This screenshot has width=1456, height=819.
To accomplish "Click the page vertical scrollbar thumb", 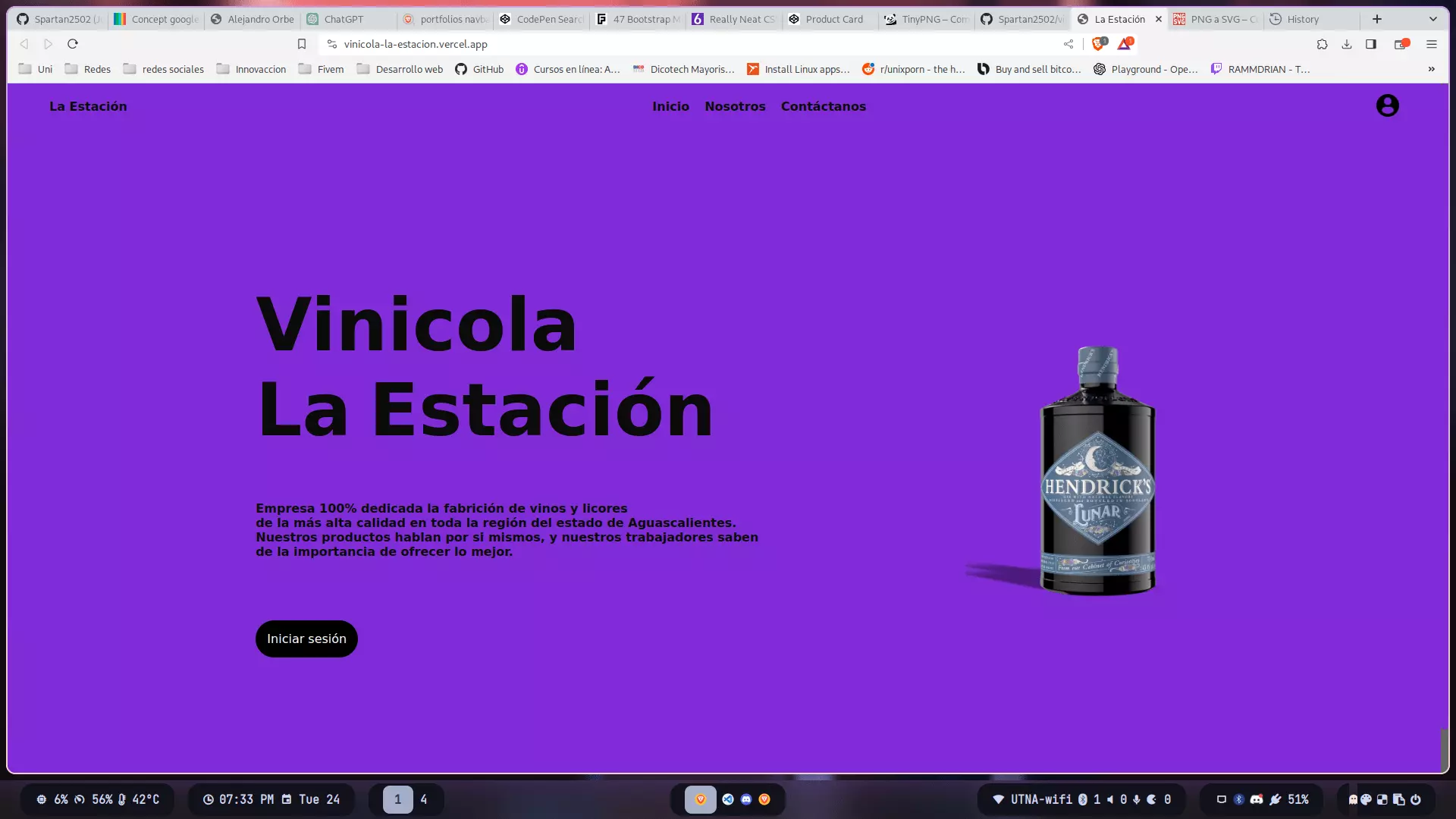I will tap(1445, 750).
